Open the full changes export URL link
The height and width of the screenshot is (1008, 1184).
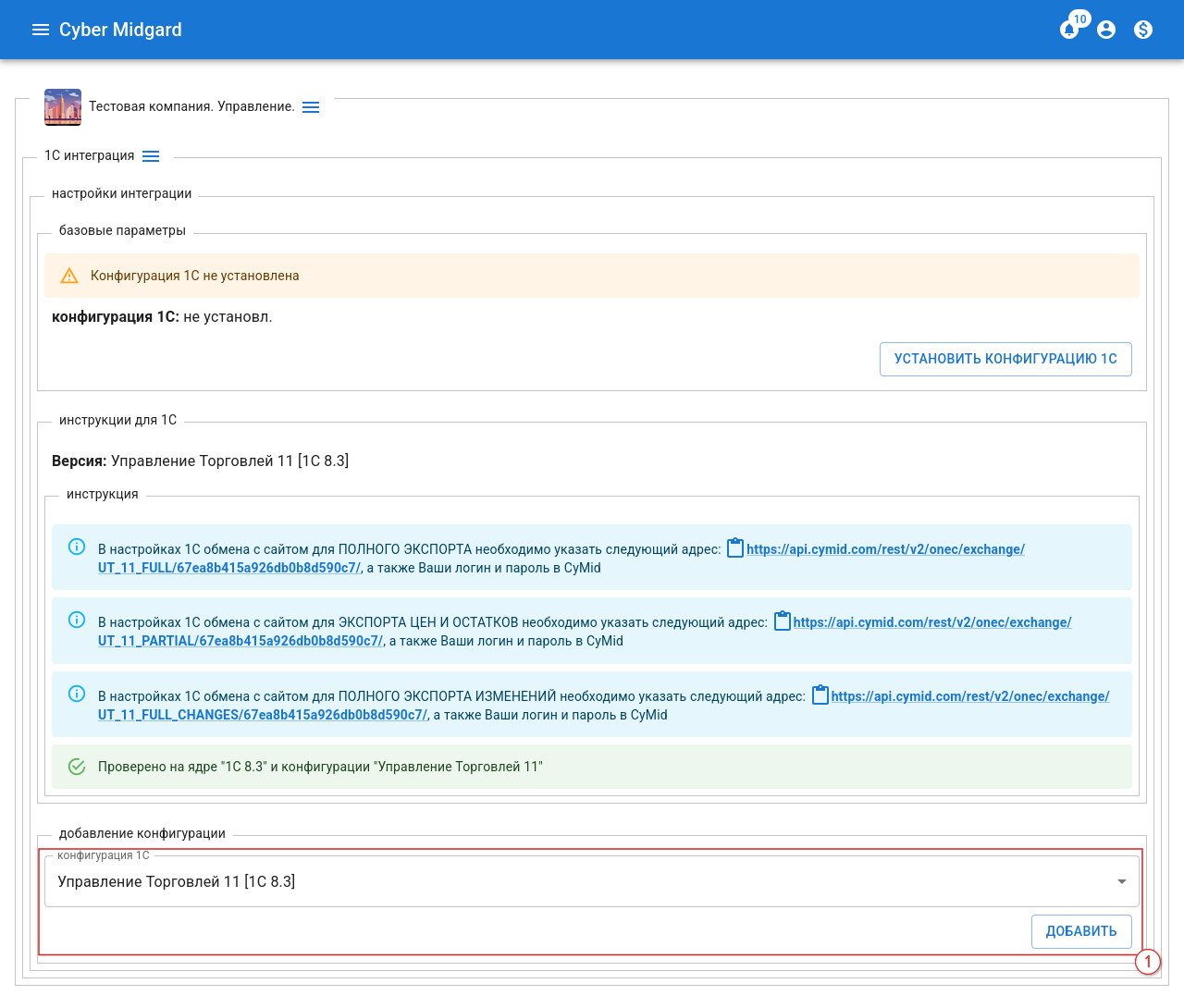[x=969, y=696]
